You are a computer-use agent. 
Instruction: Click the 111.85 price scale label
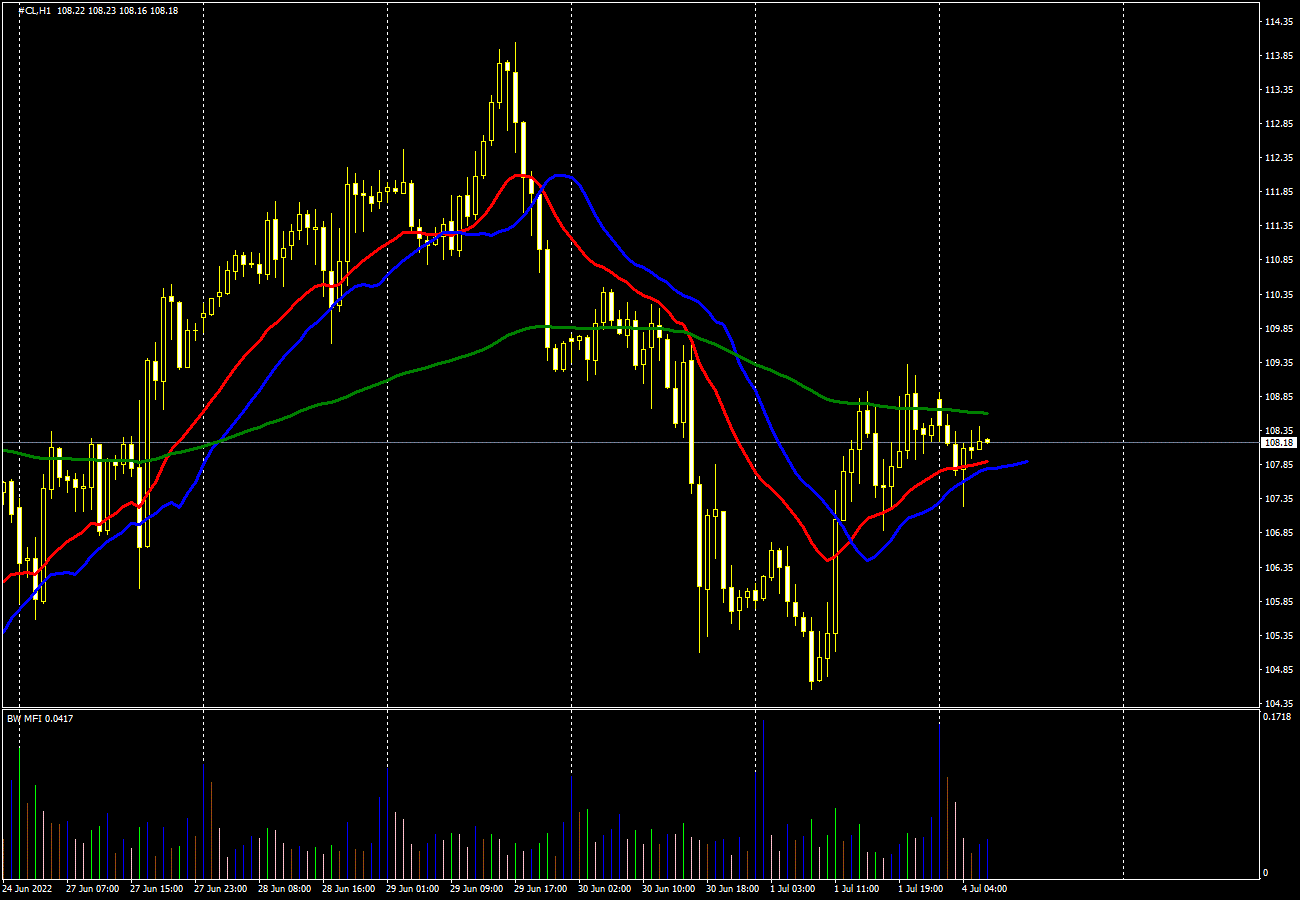tap(1278, 192)
